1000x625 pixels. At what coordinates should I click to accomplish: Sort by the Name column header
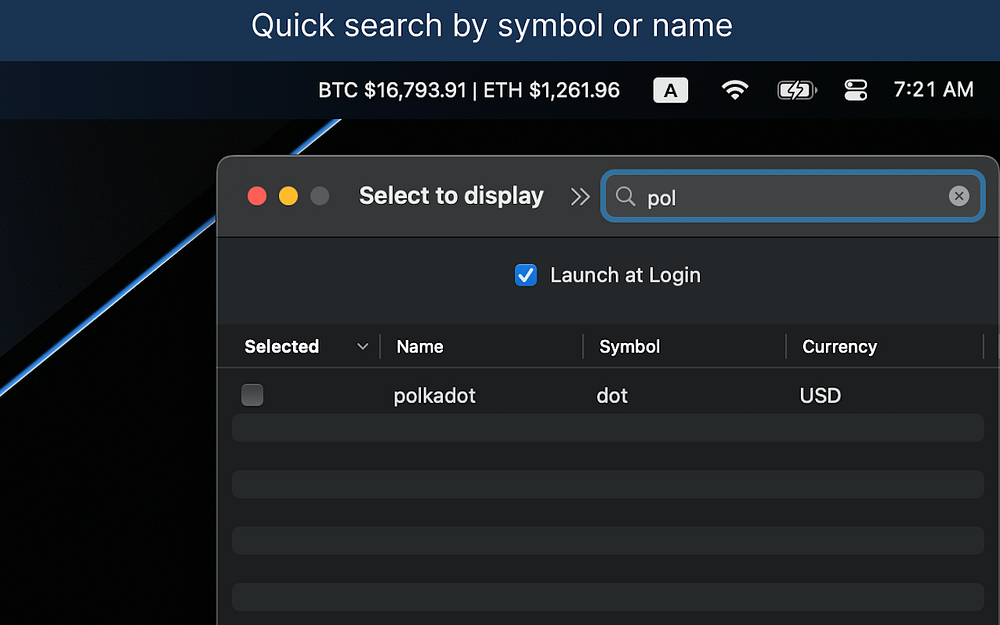coord(420,347)
